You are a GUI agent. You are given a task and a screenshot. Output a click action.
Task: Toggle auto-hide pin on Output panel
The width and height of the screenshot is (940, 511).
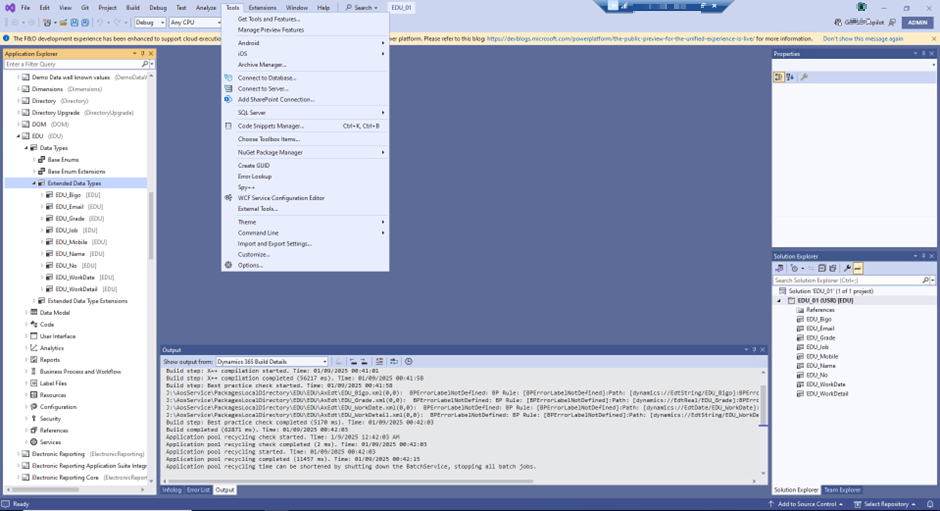pos(754,350)
